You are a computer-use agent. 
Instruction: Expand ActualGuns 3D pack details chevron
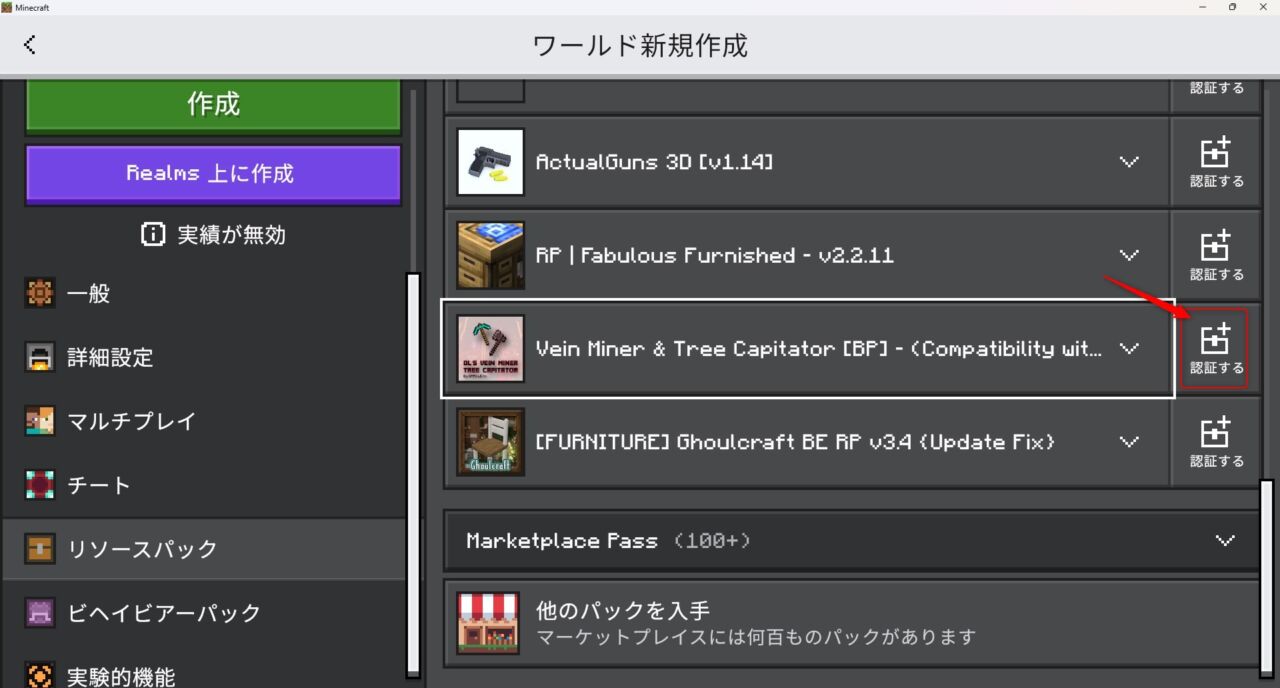[x=1129, y=162]
